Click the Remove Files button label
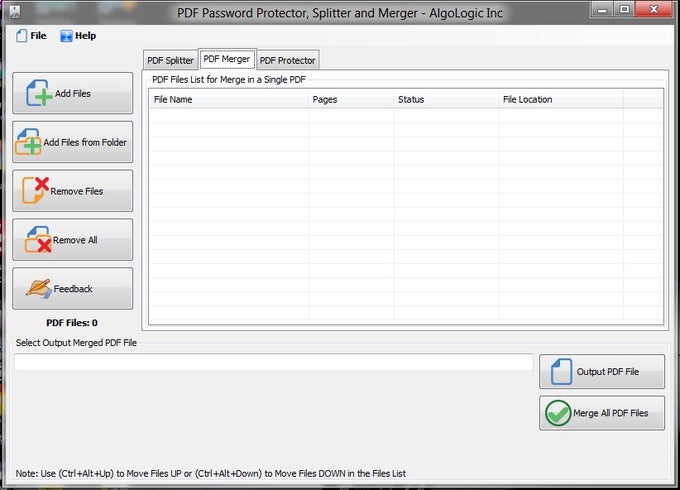Screen dimensions: 680x490 coord(77,191)
